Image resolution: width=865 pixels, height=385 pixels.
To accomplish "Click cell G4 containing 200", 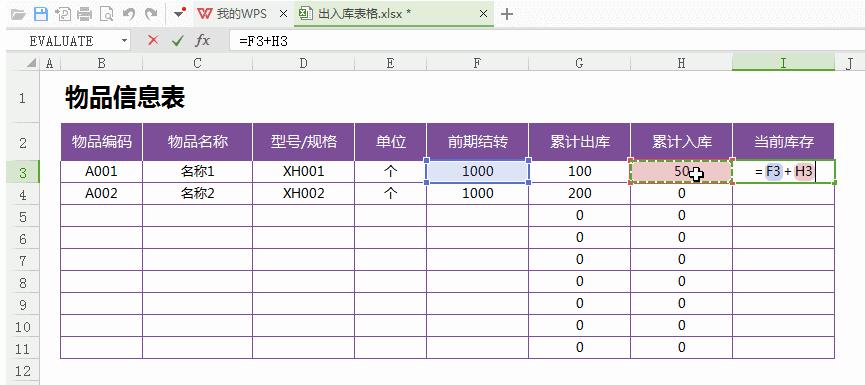I will click(579, 194).
